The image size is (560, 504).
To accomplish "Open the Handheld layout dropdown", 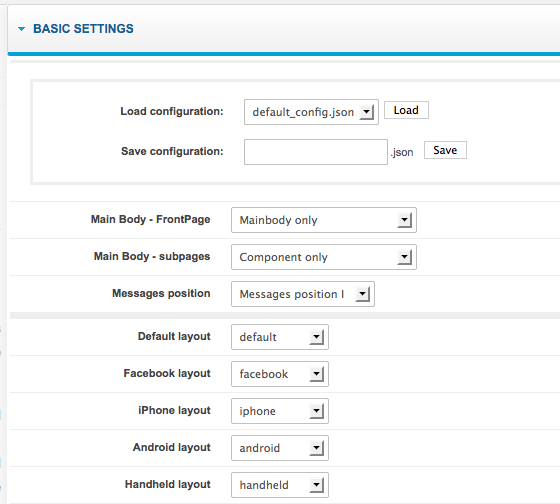I will [x=280, y=485].
